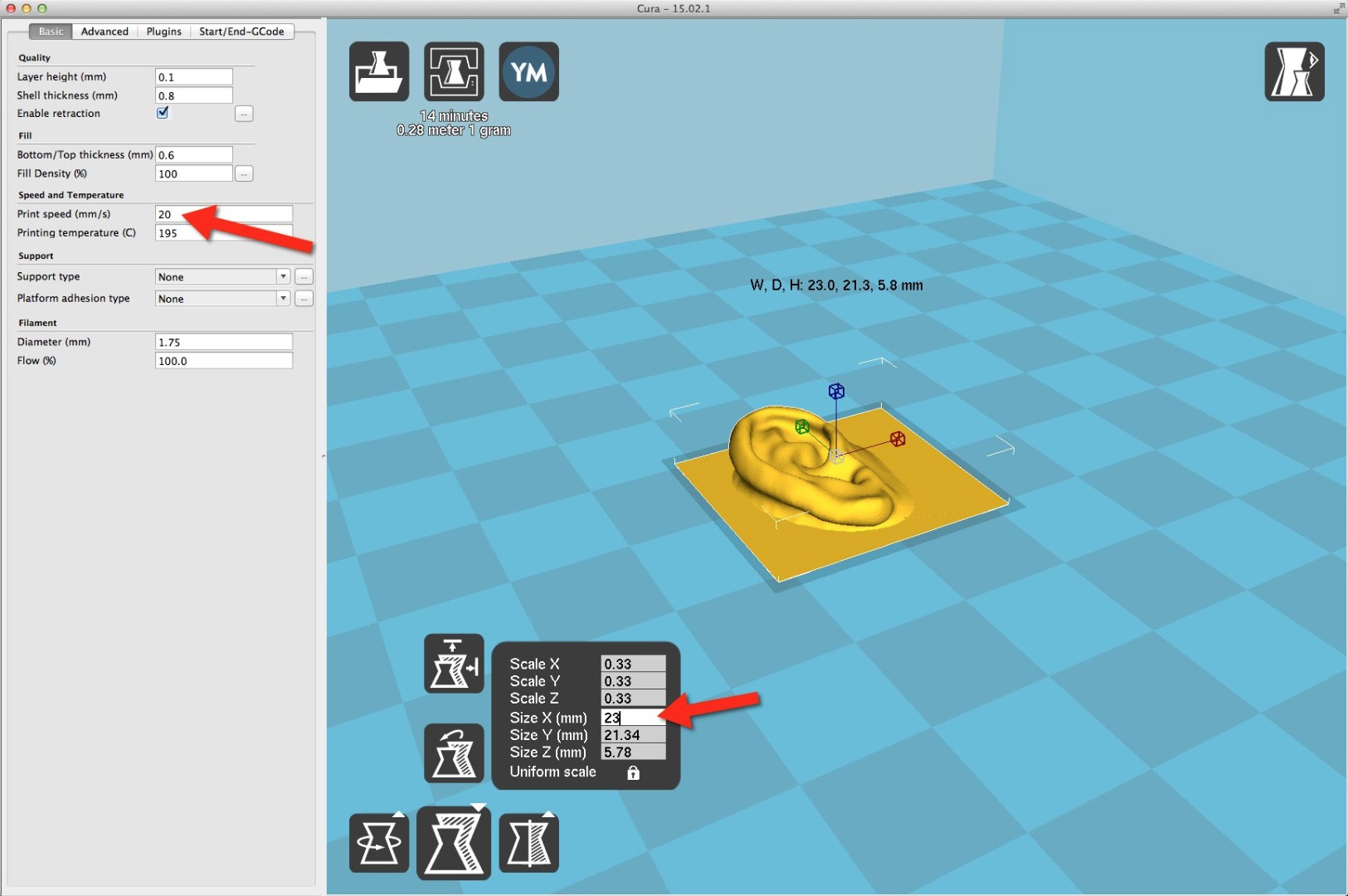Toggle the Uniform scale lock
Viewport: 1348px width, 896px height.
(633, 772)
